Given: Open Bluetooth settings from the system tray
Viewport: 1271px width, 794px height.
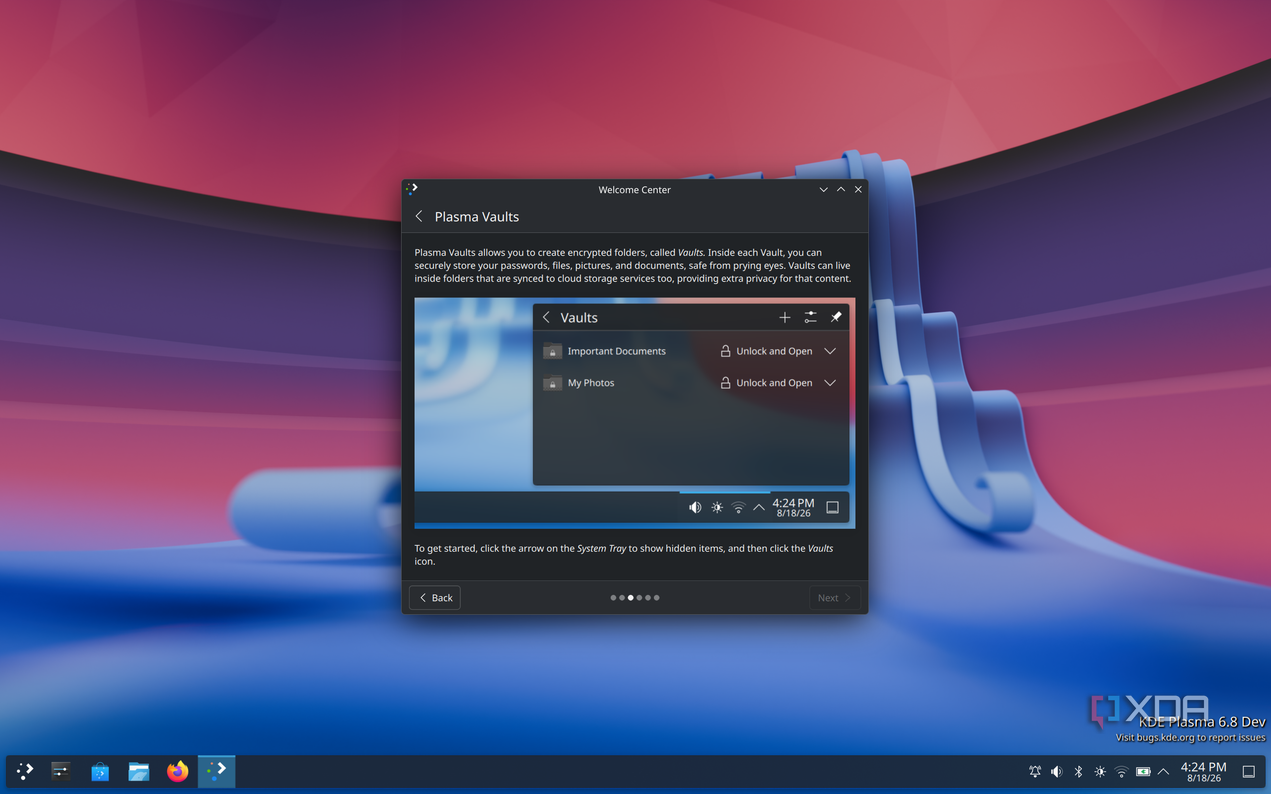Looking at the screenshot, I should [1078, 772].
